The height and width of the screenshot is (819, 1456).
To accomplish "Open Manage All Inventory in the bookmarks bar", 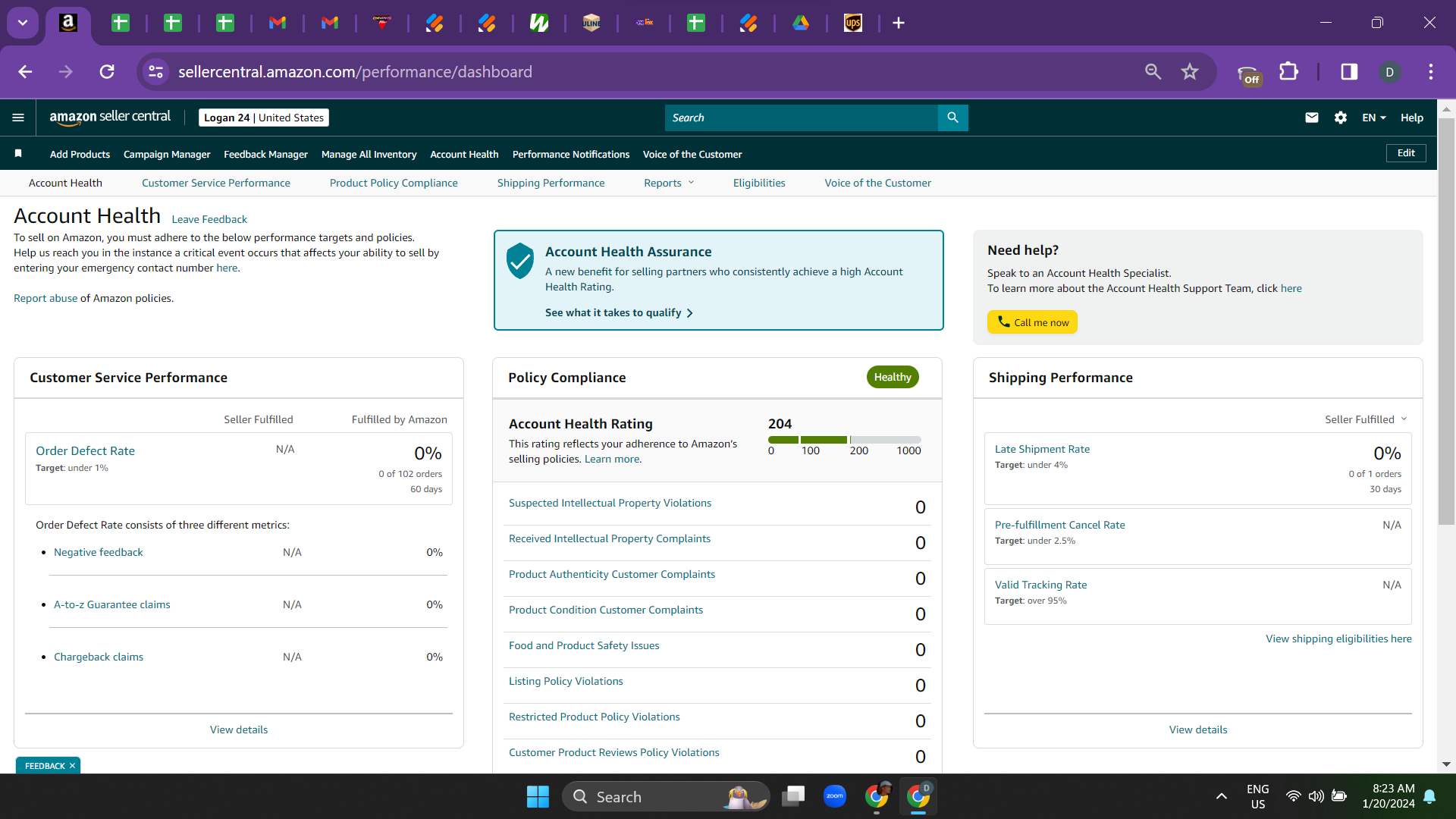I will coord(369,154).
